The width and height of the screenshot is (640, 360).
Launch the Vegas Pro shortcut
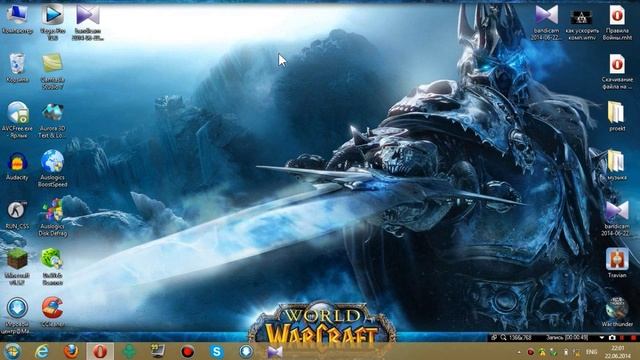click(53, 21)
